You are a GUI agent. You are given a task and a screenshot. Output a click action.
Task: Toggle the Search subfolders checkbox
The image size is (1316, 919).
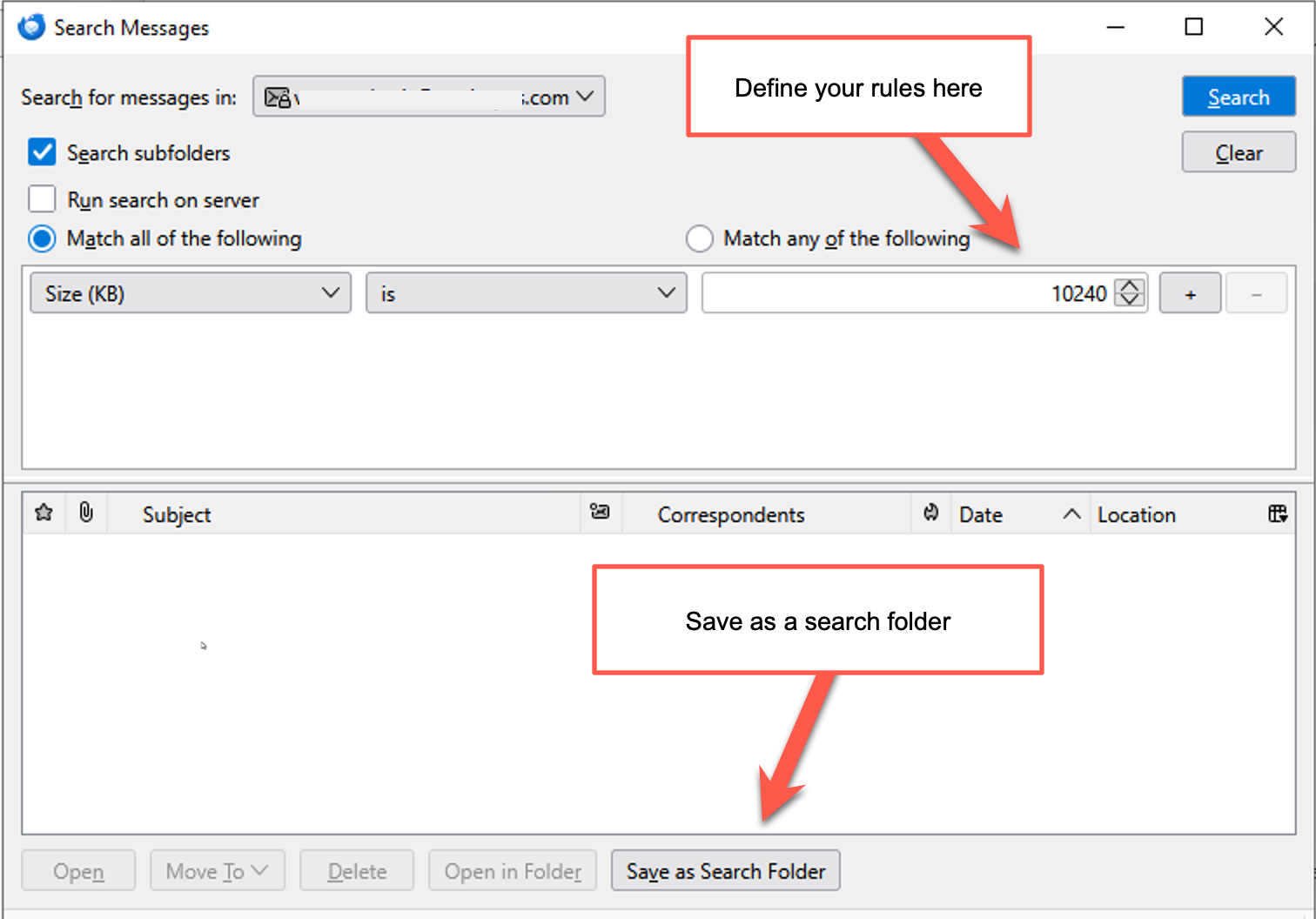click(42, 152)
